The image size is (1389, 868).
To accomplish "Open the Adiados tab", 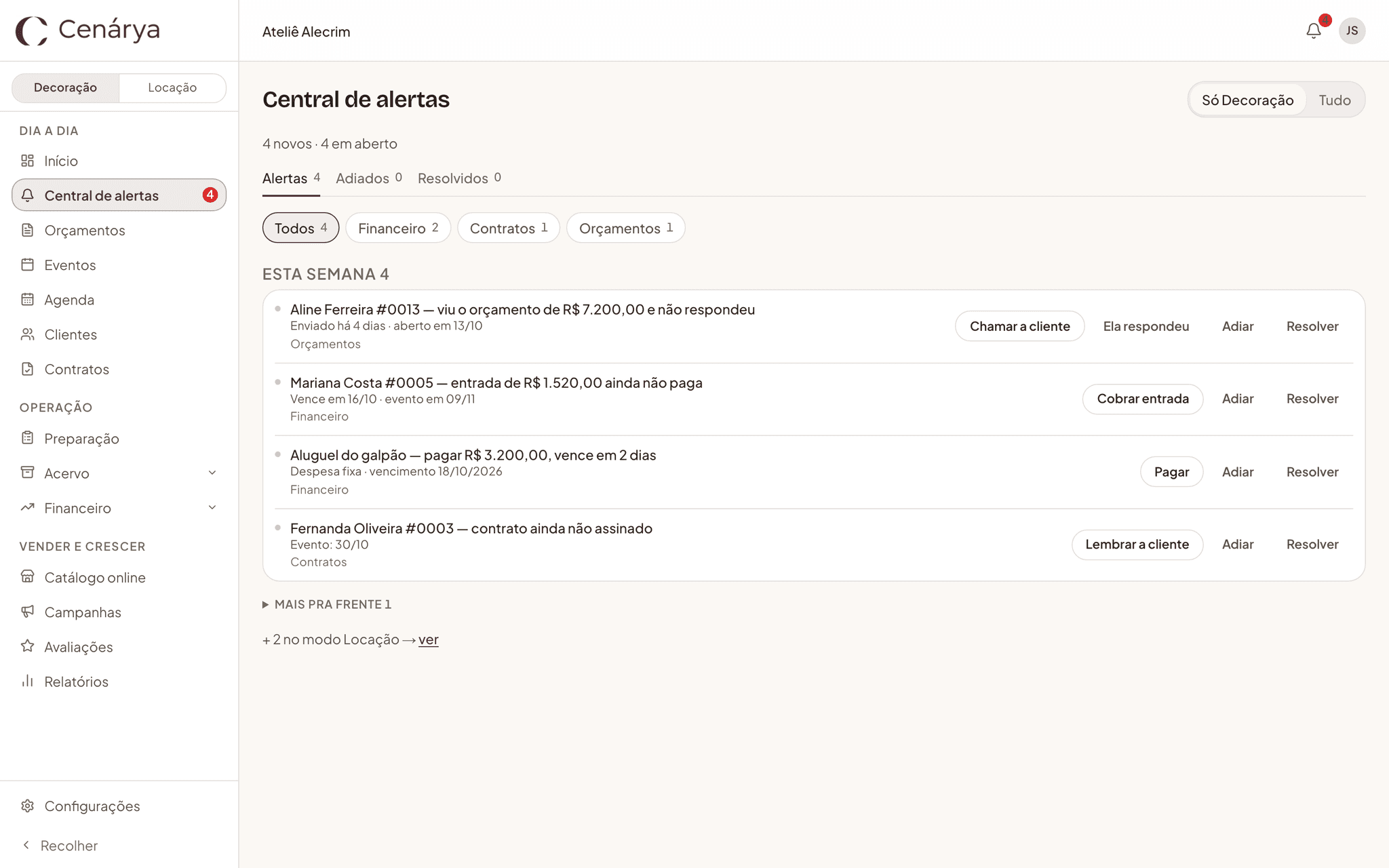I will [x=369, y=178].
